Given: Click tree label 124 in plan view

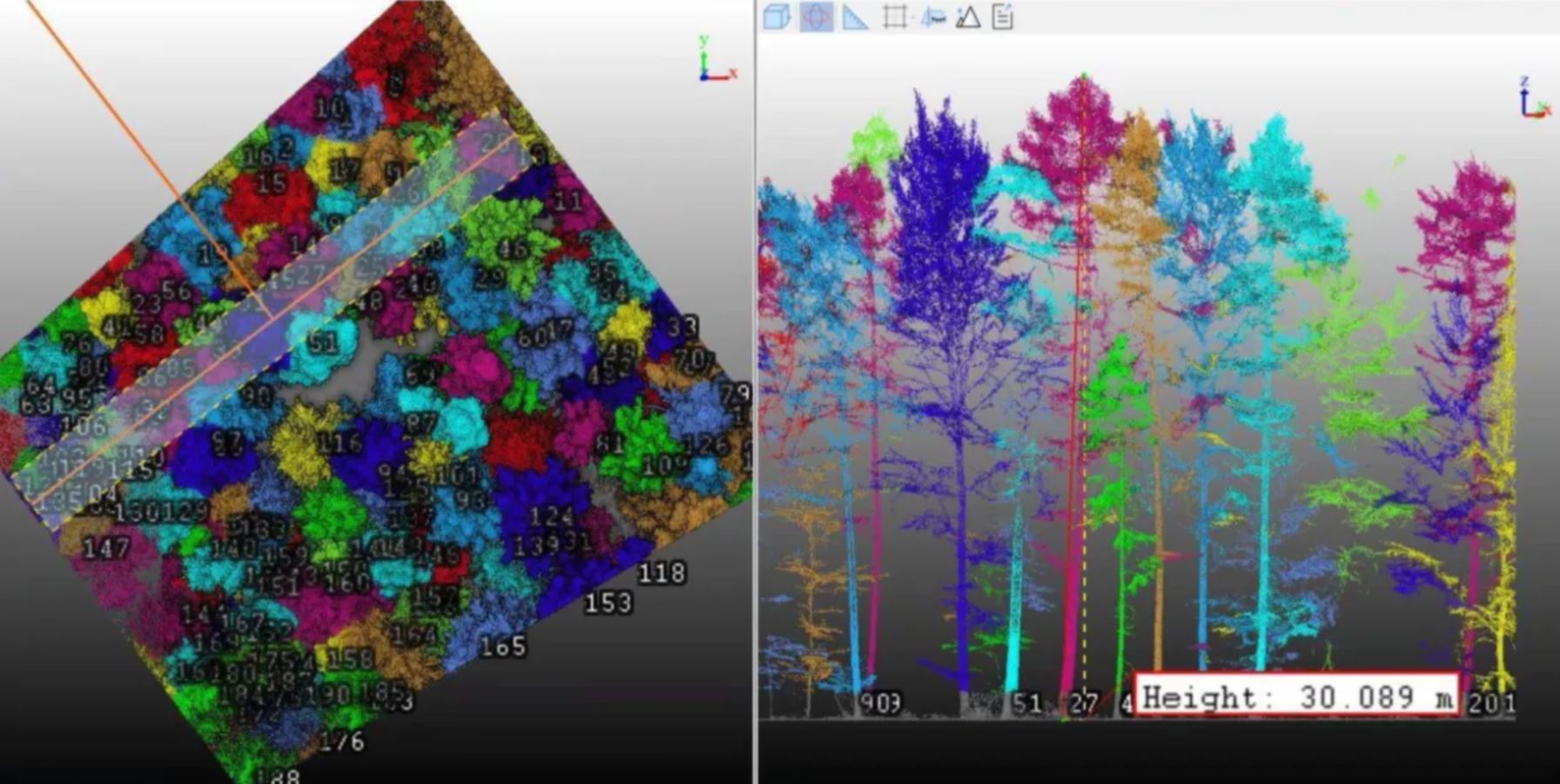Looking at the screenshot, I should 551,517.
